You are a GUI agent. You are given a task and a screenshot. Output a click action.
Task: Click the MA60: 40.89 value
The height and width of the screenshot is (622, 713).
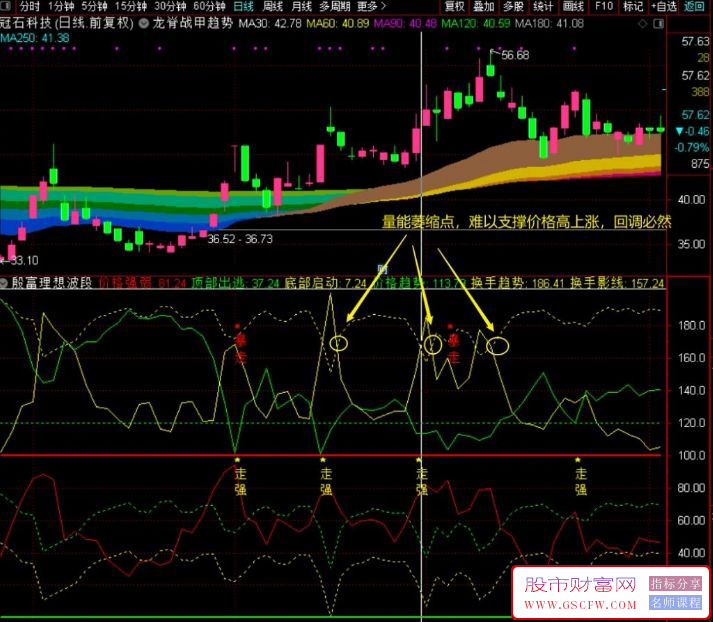click(337, 23)
